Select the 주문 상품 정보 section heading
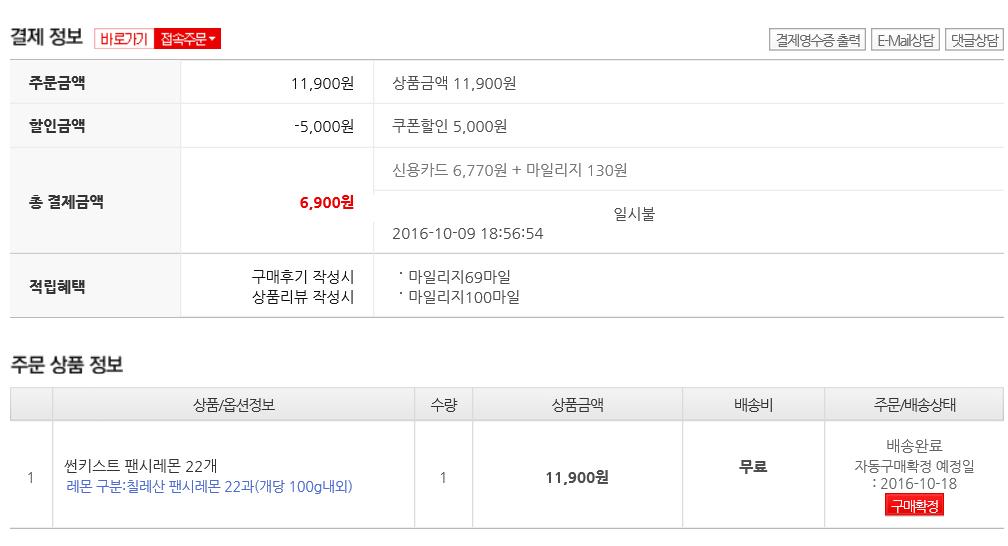 [66, 365]
